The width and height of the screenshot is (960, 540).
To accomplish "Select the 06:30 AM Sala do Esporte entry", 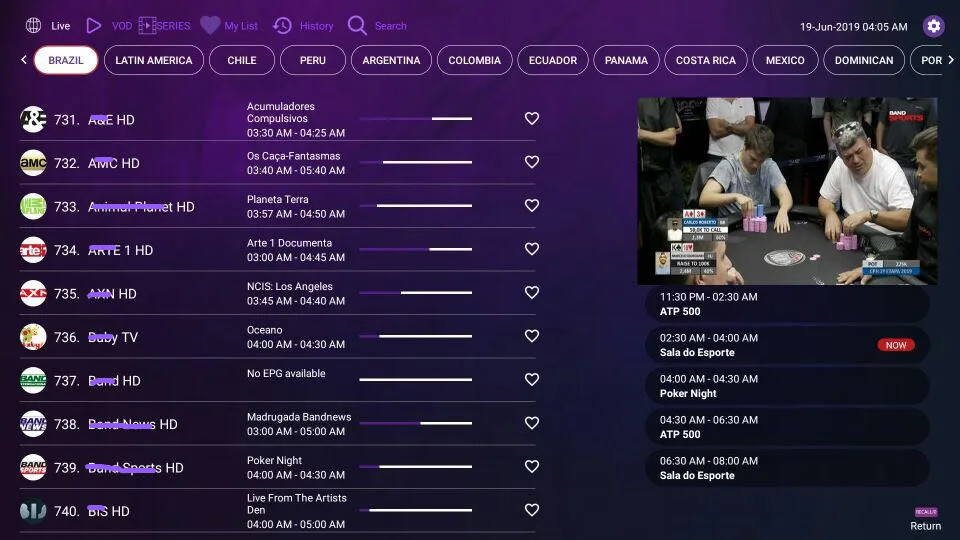I will pos(787,468).
